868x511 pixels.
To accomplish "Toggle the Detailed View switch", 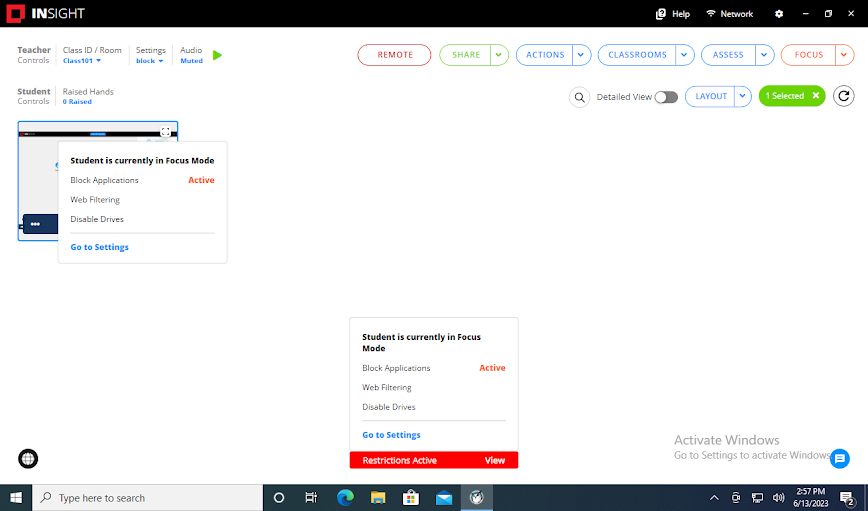I will point(666,97).
